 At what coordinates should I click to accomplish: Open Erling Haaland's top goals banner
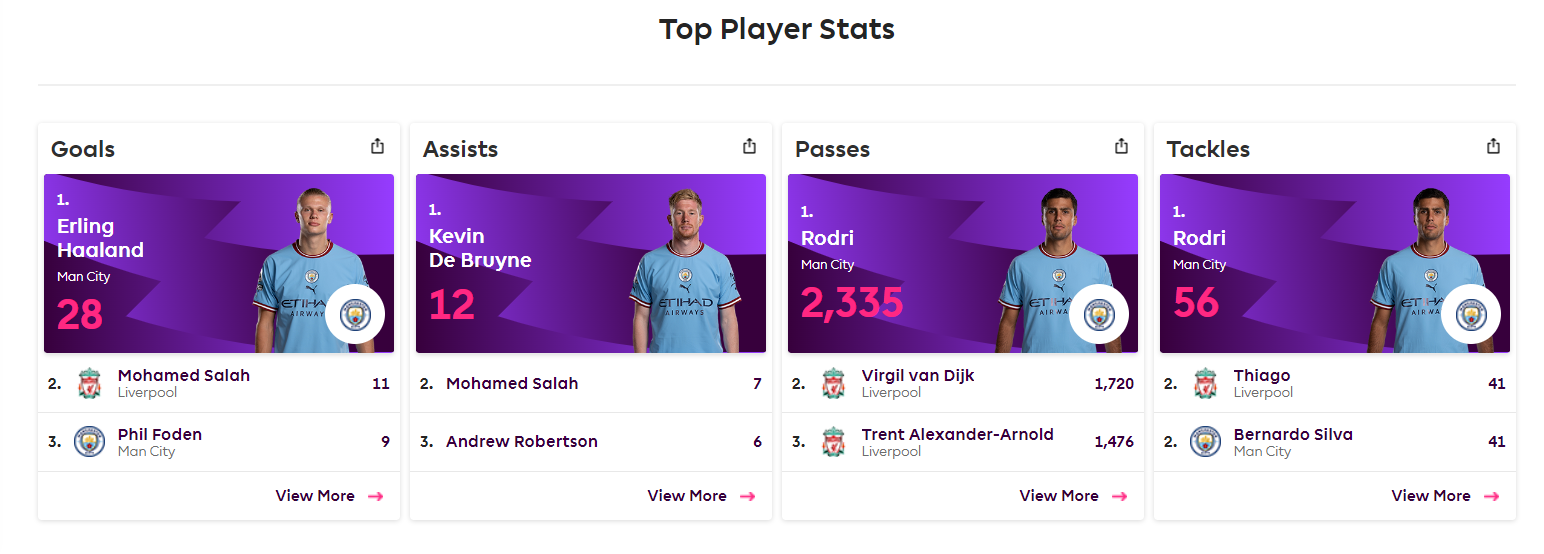(x=219, y=264)
